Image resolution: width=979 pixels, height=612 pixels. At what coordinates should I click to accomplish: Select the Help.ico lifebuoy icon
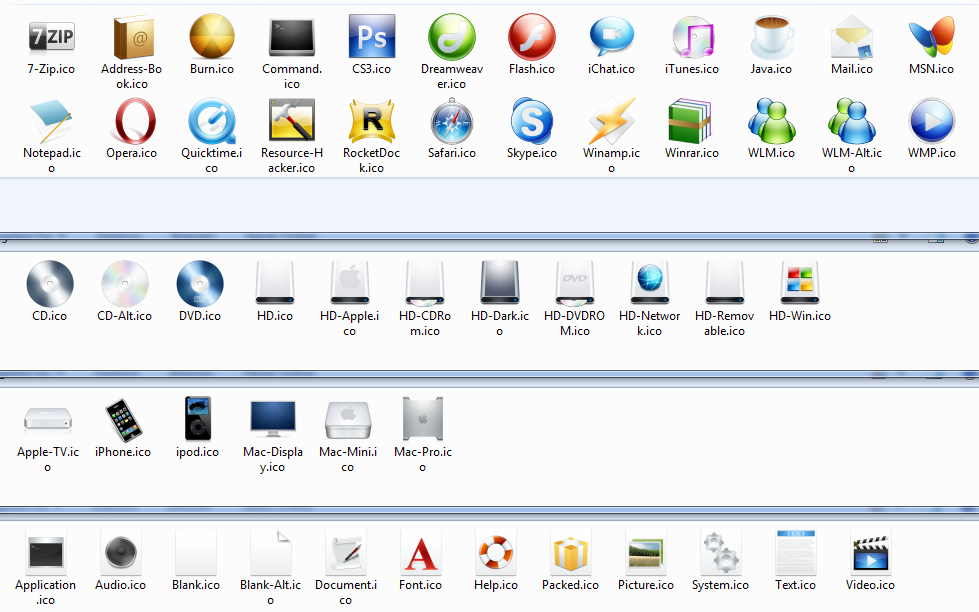(x=495, y=554)
